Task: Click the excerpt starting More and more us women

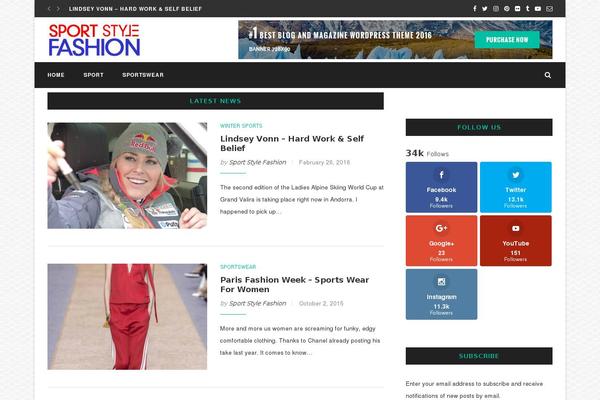Action: [300, 341]
